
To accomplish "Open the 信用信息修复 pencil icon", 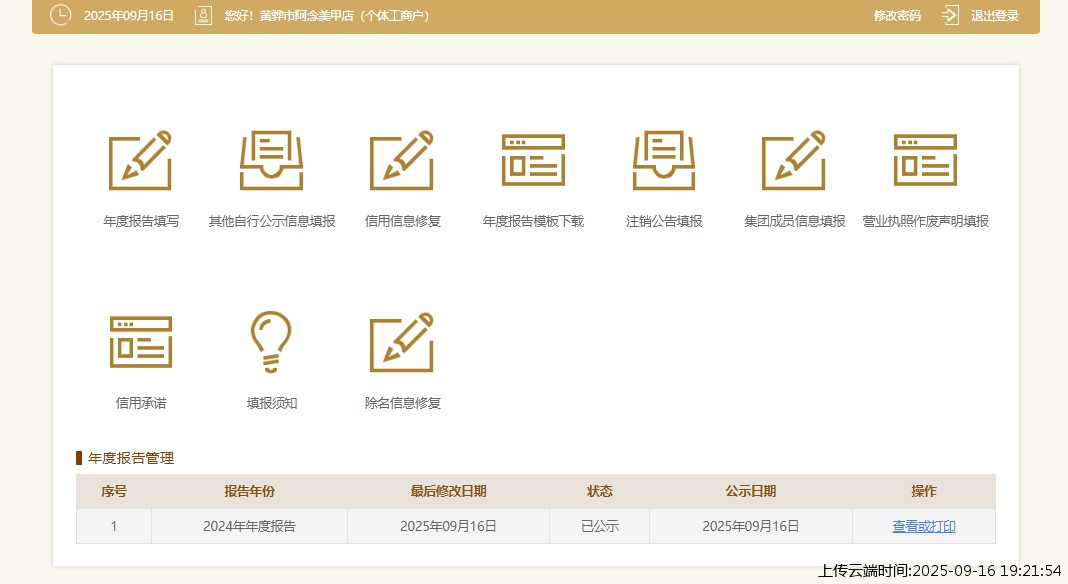I will [402, 160].
